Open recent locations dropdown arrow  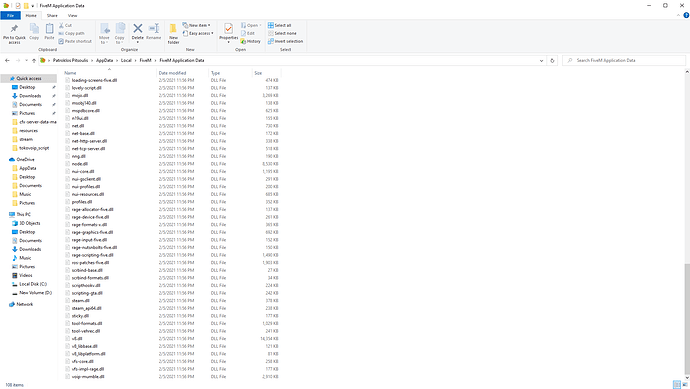click(x=26, y=60)
